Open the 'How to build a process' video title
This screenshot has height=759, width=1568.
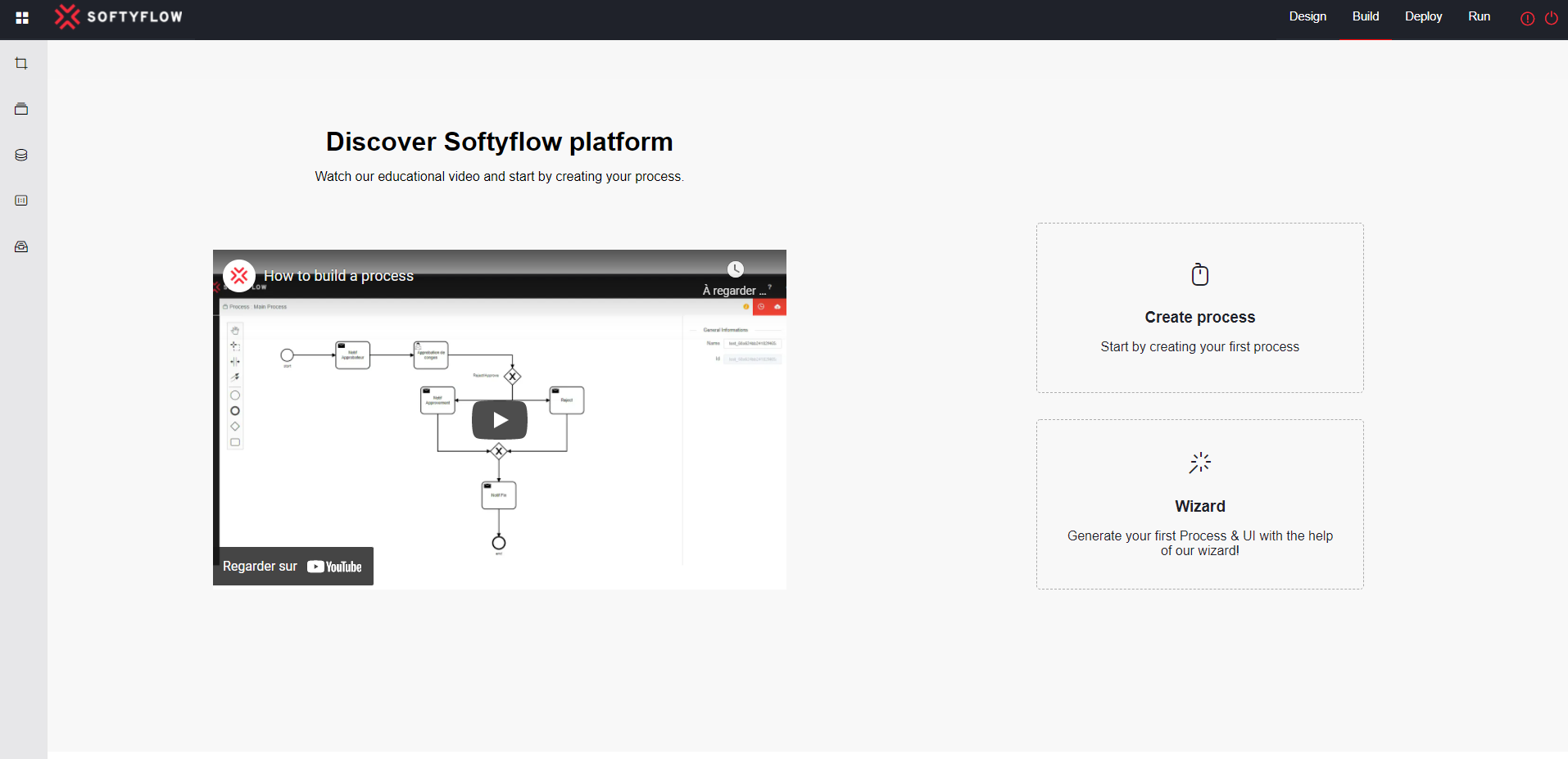pos(338,276)
